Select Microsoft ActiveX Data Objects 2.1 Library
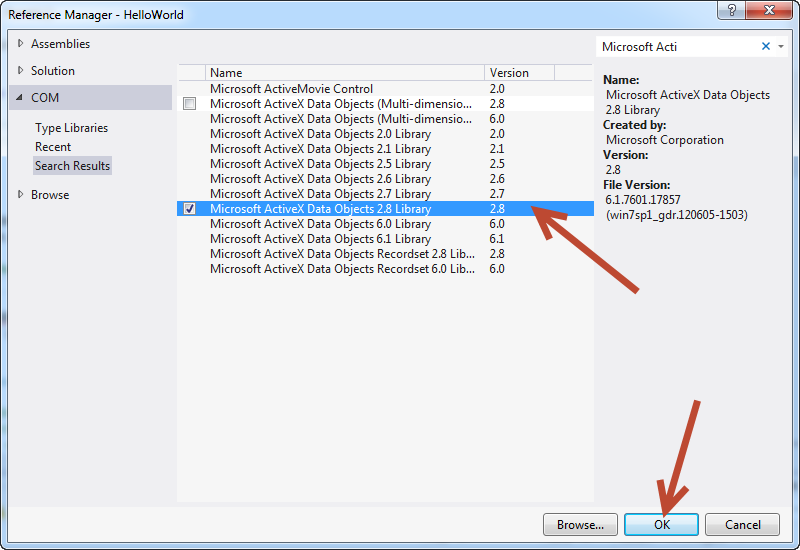Screen dimensions: 800x550 click(385, 149)
